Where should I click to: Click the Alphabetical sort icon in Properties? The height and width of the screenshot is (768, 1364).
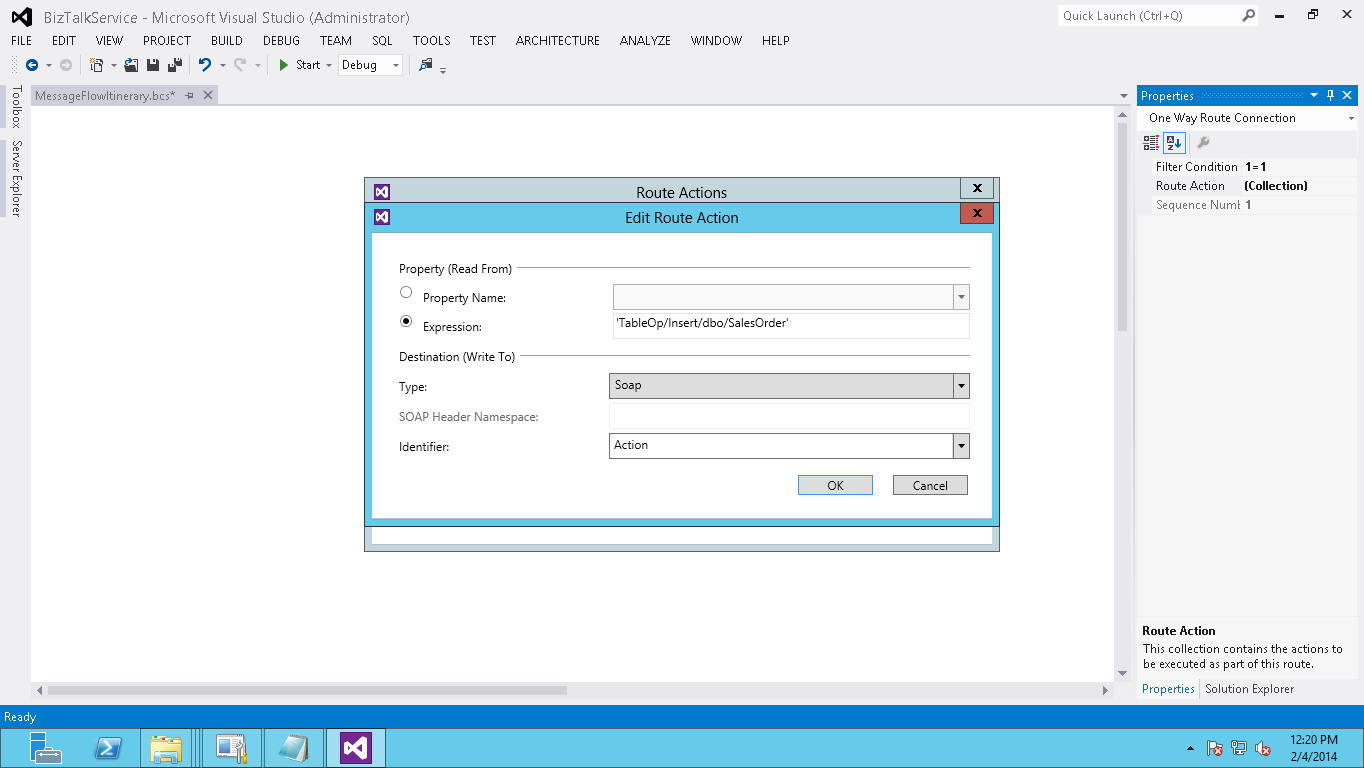point(1174,143)
